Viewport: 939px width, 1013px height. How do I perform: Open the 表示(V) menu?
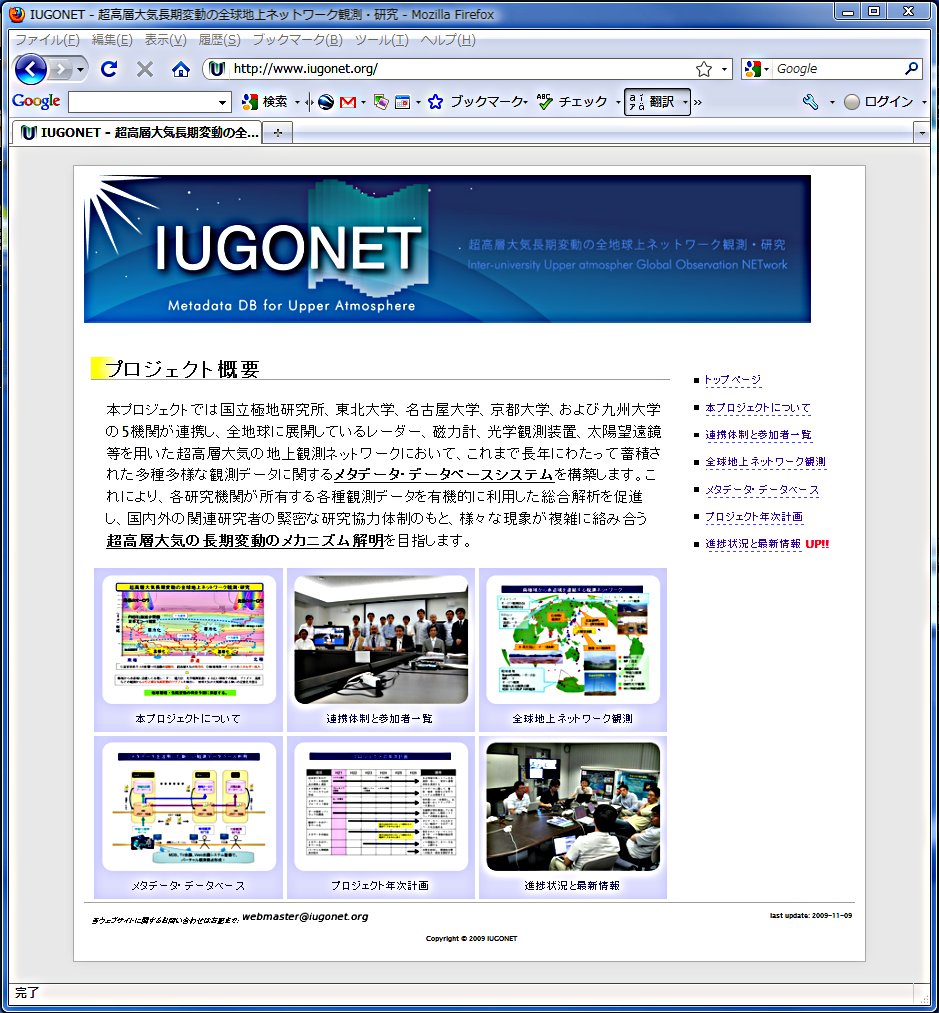click(x=165, y=40)
